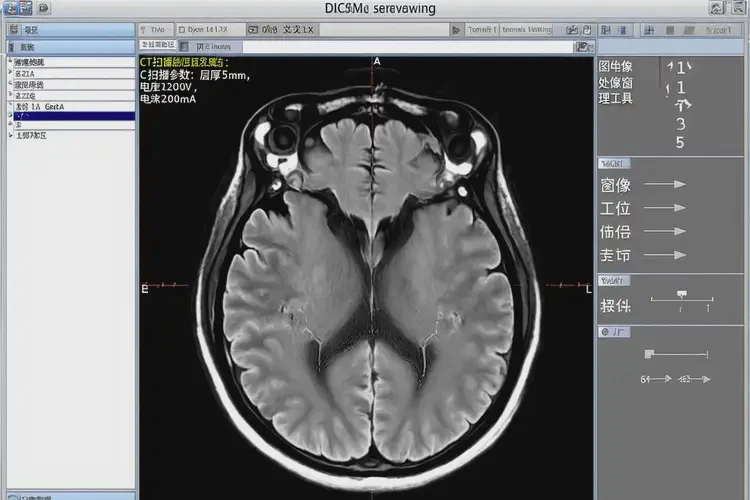
Task: Adjust the slider next to 报件 label
Action: [682, 294]
